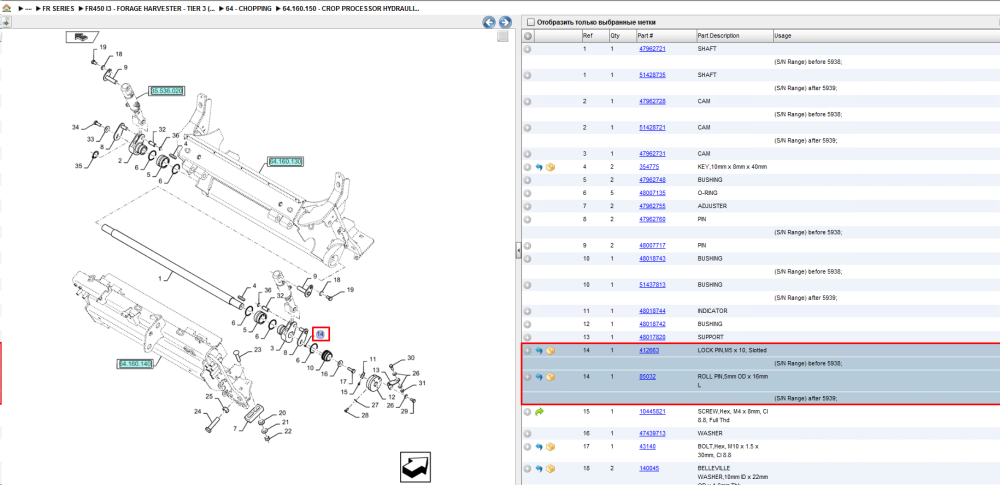Image resolution: width=1000 pixels, height=485 pixels.
Task: Open part number link 354775
Action: (649, 167)
